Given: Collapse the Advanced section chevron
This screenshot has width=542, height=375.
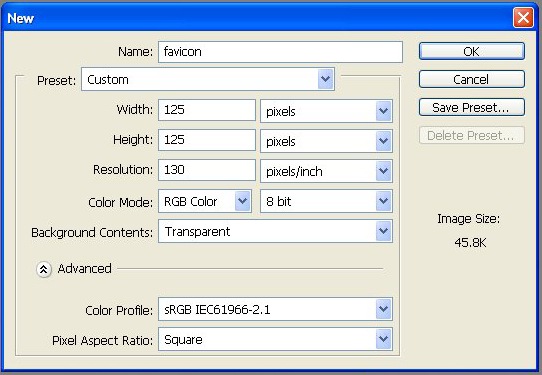Looking at the screenshot, I should (x=44, y=269).
